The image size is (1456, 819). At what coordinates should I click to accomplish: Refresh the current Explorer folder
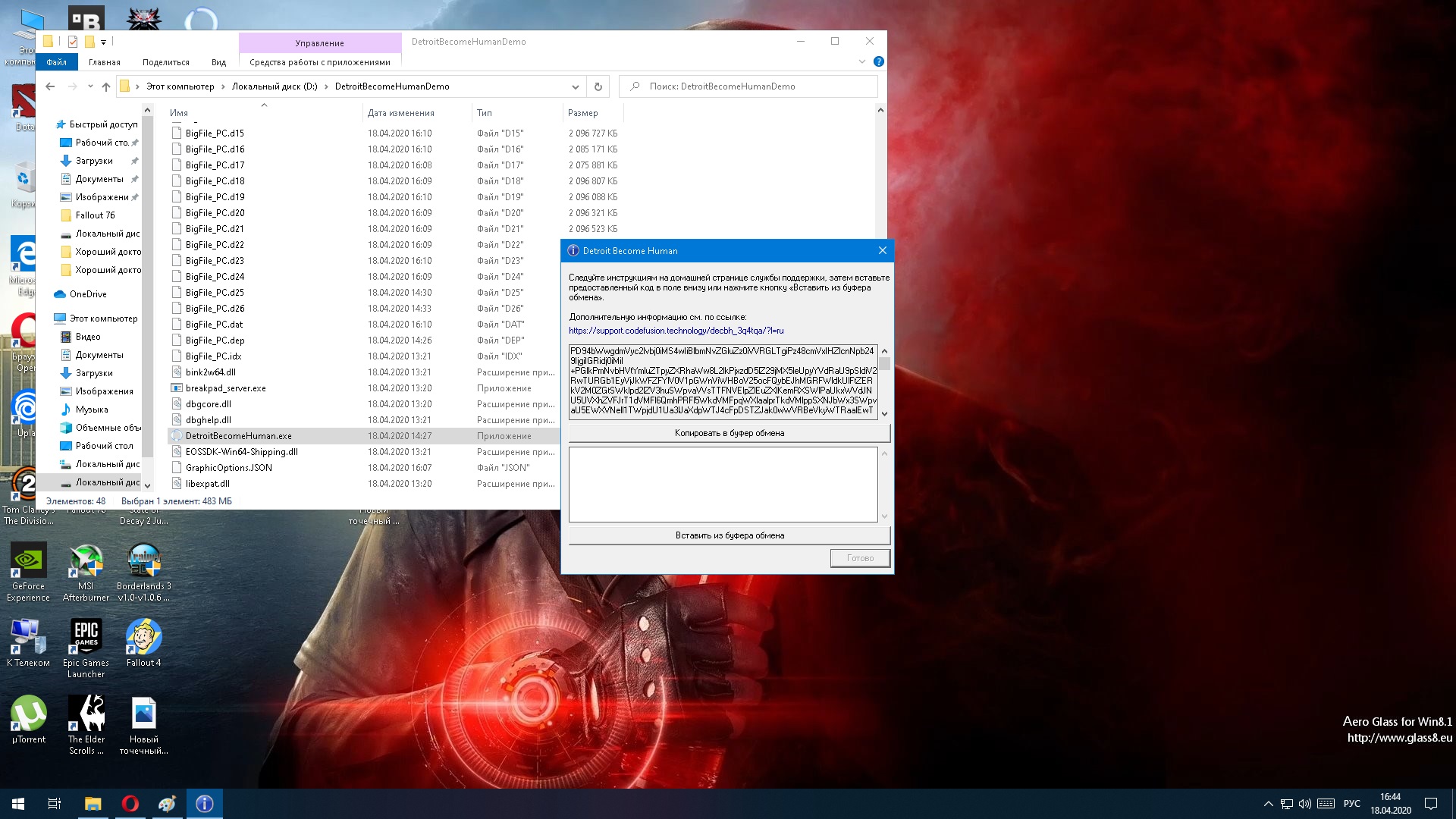click(x=598, y=86)
